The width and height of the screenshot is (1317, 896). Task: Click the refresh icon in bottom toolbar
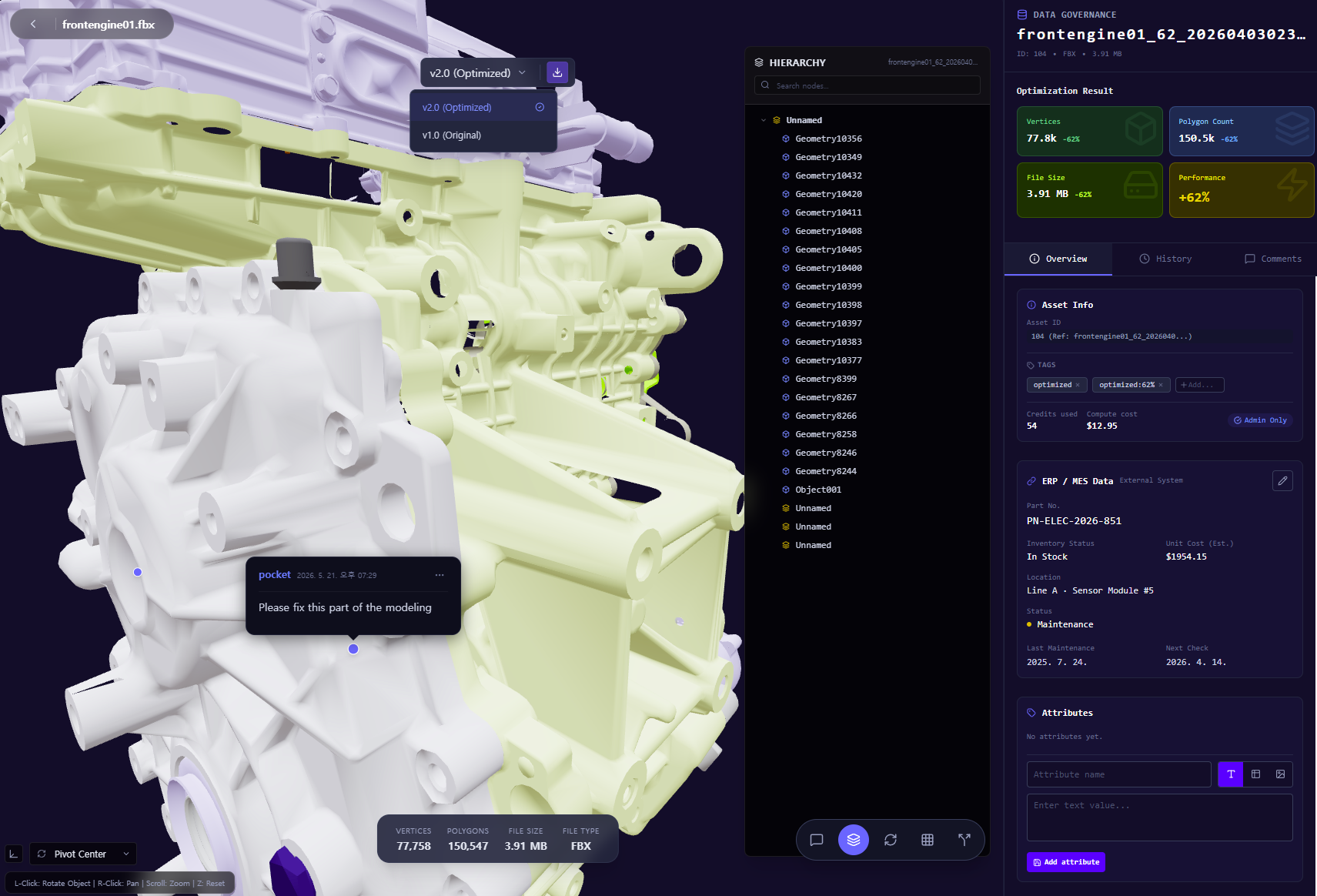tap(891, 840)
